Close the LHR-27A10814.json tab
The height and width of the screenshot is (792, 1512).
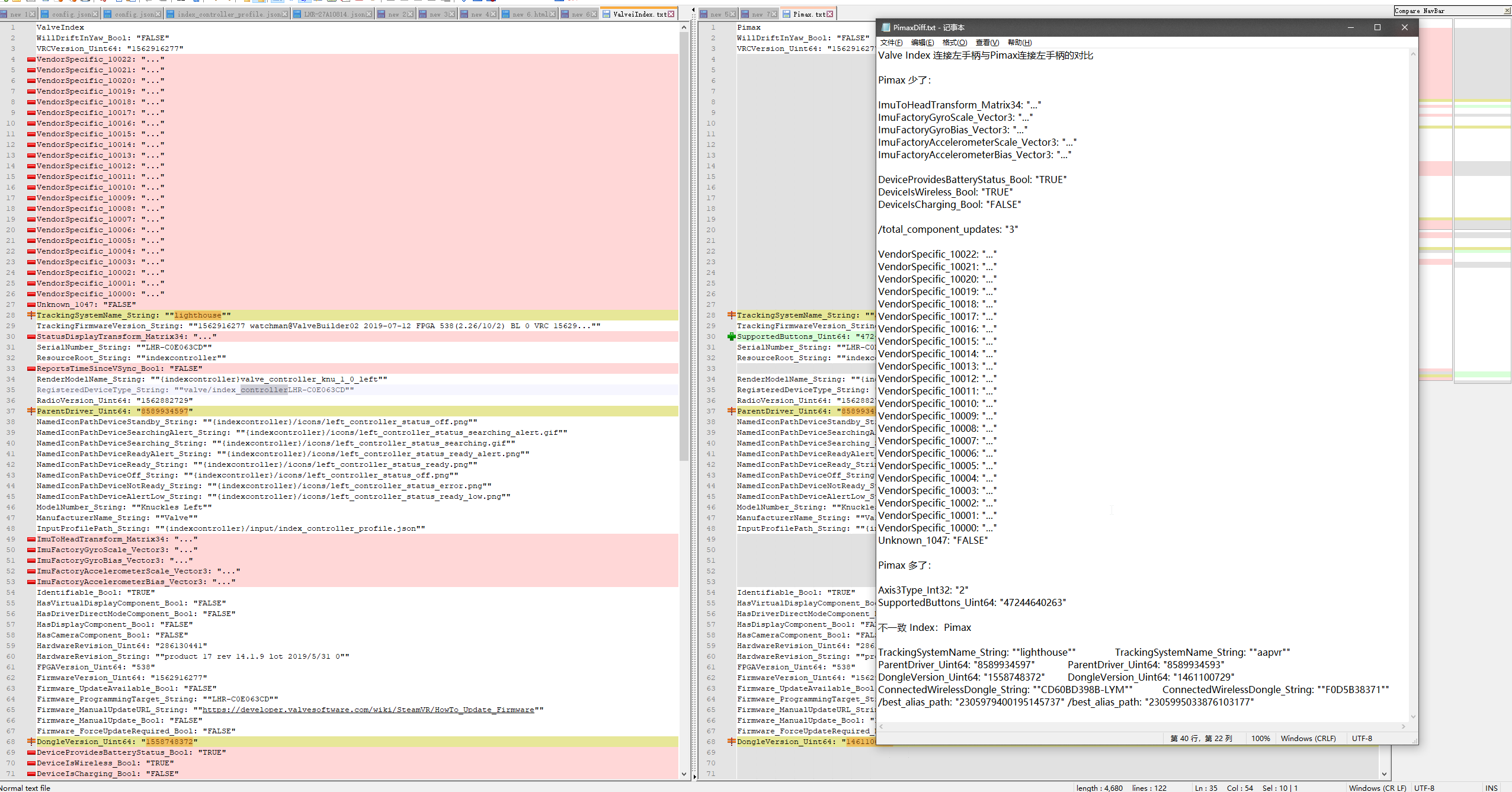tap(369, 14)
